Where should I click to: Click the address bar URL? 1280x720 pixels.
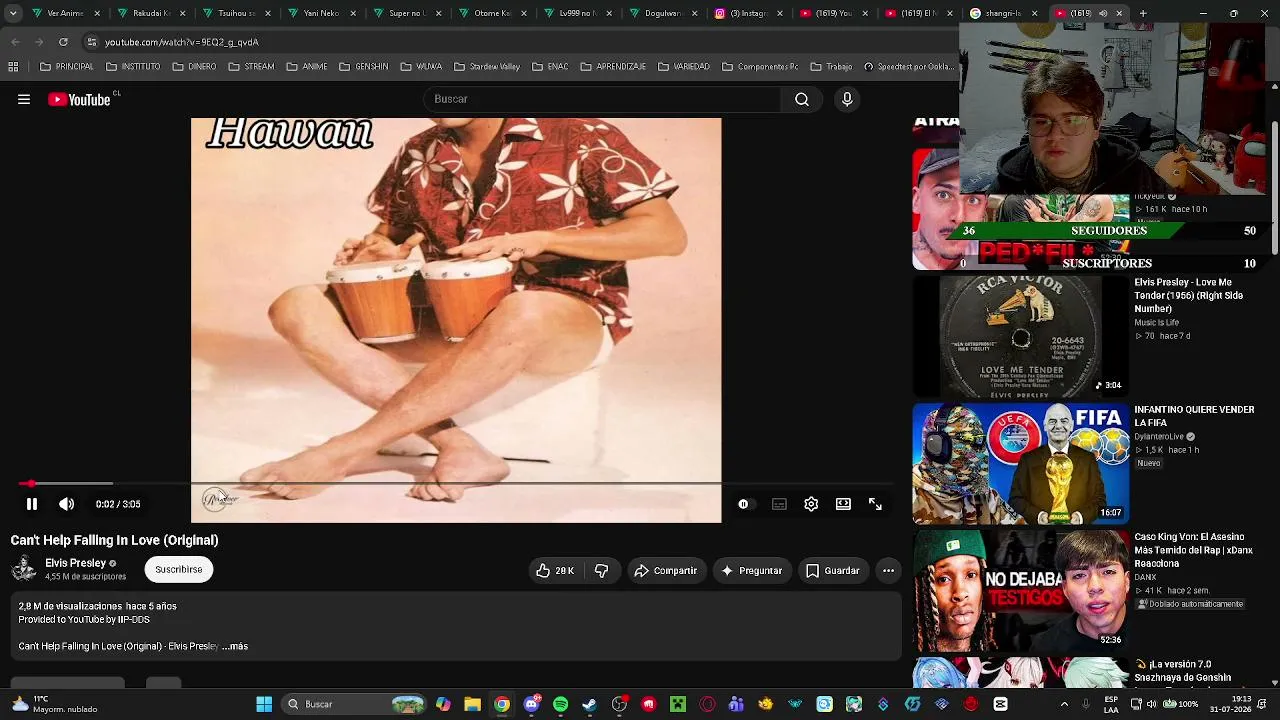[x=182, y=42]
